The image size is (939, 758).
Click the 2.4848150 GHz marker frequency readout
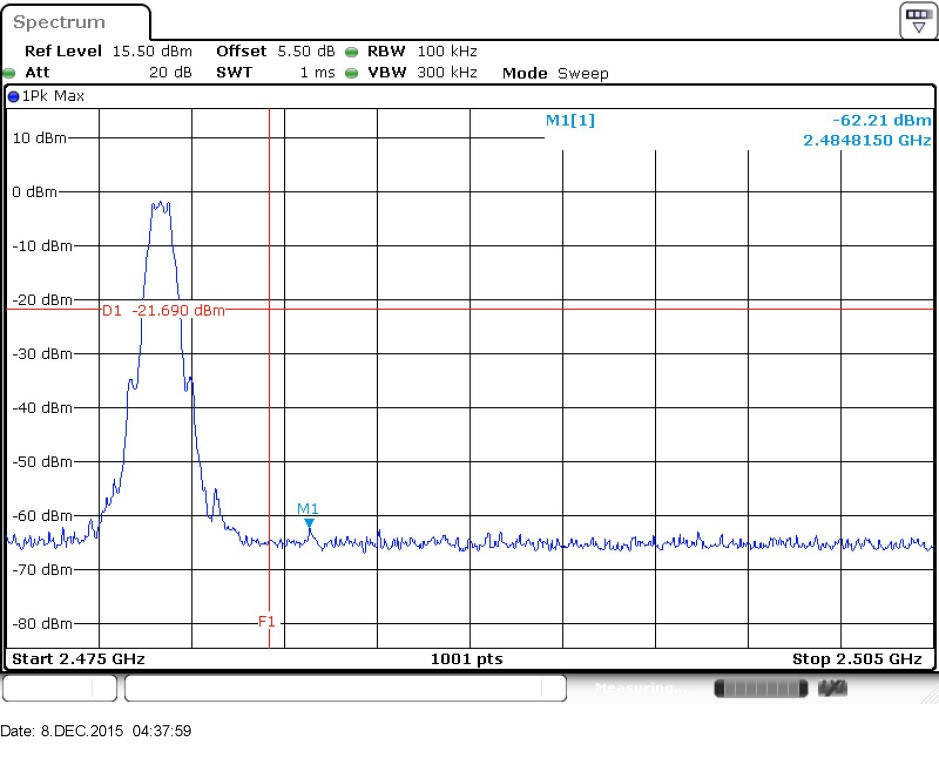click(x=867, y=140)
